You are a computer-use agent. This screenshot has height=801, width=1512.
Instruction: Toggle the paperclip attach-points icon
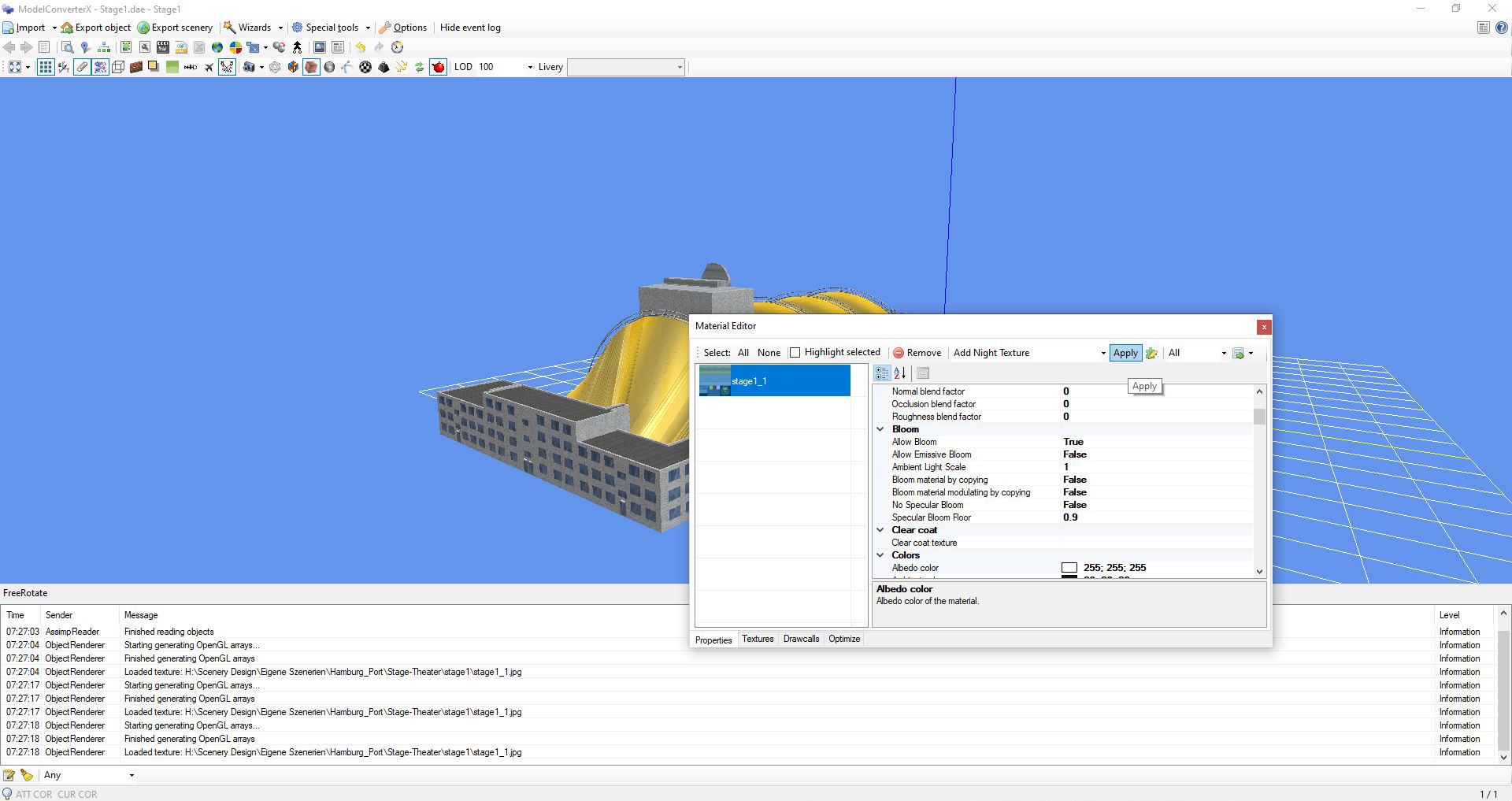[x=82, y=67]
